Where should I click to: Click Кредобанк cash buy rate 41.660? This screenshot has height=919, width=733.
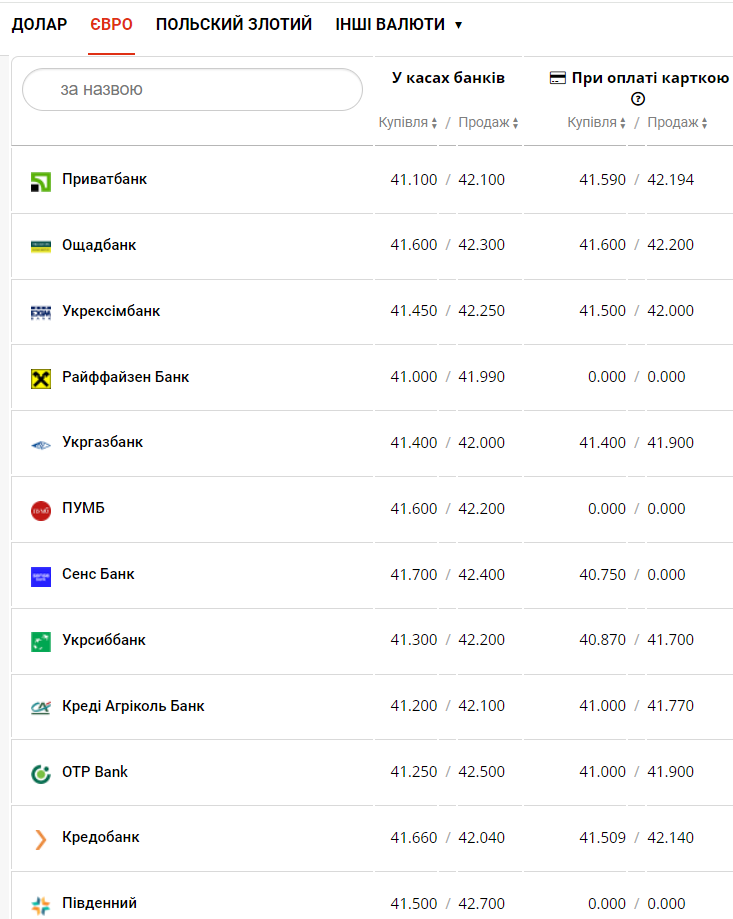414,838
